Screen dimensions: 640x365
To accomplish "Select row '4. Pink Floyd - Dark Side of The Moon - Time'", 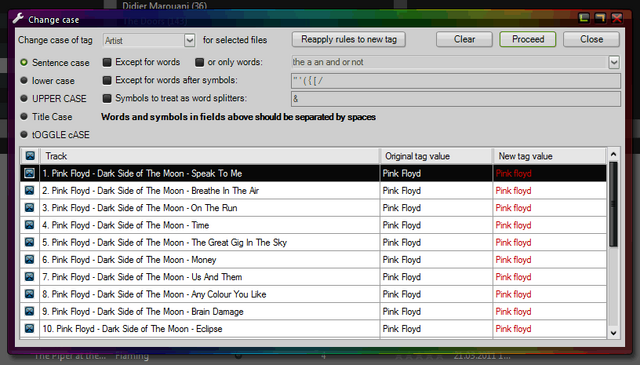I will point(313,225).
